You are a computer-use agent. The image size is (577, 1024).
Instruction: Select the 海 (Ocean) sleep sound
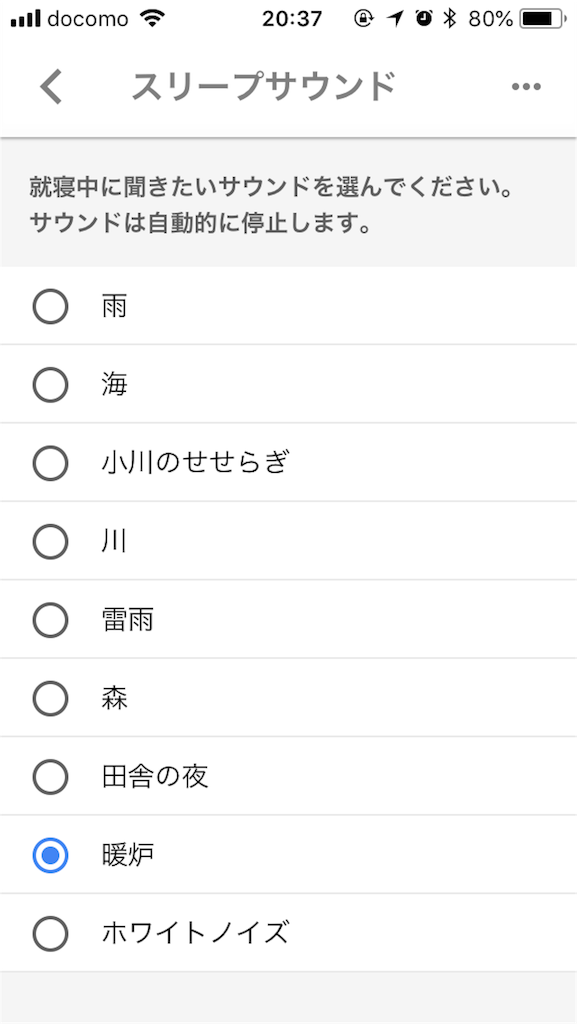tap(50, 384)
